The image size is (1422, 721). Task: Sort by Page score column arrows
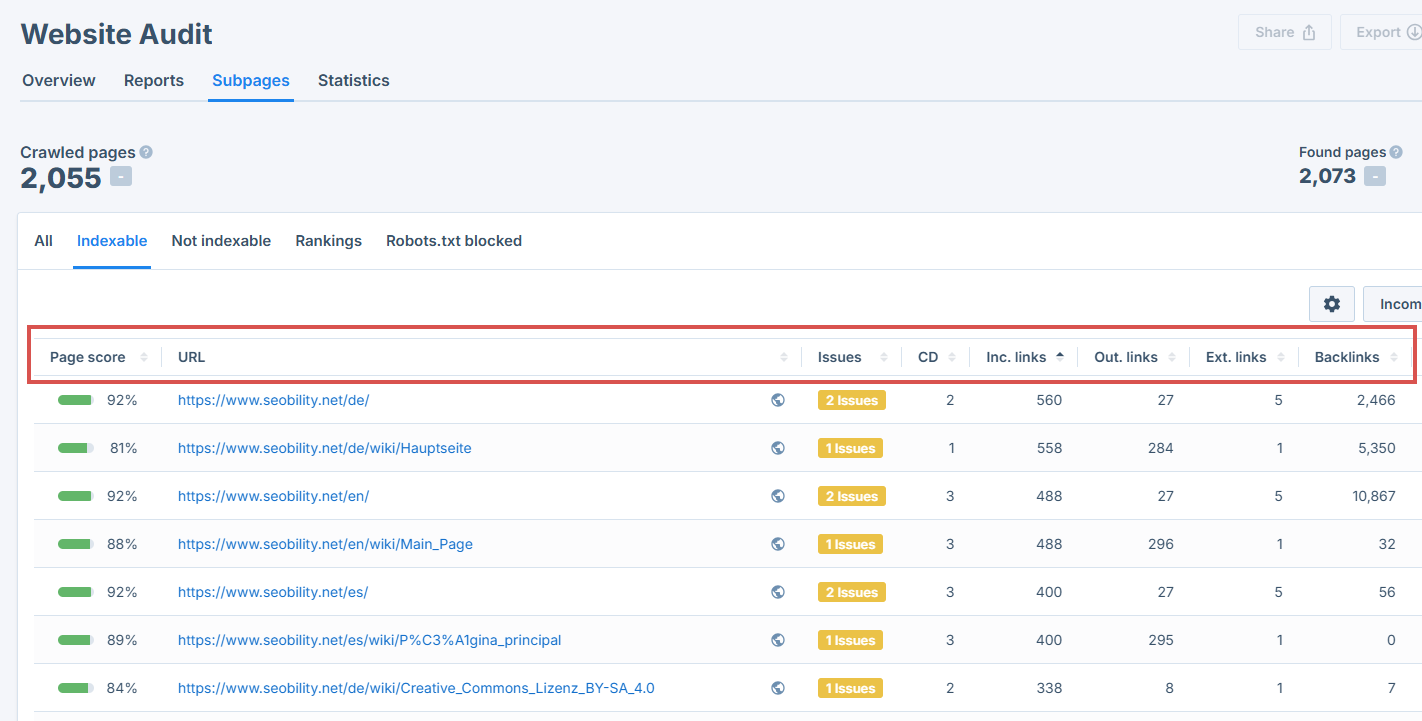click(x=144, y=357)
